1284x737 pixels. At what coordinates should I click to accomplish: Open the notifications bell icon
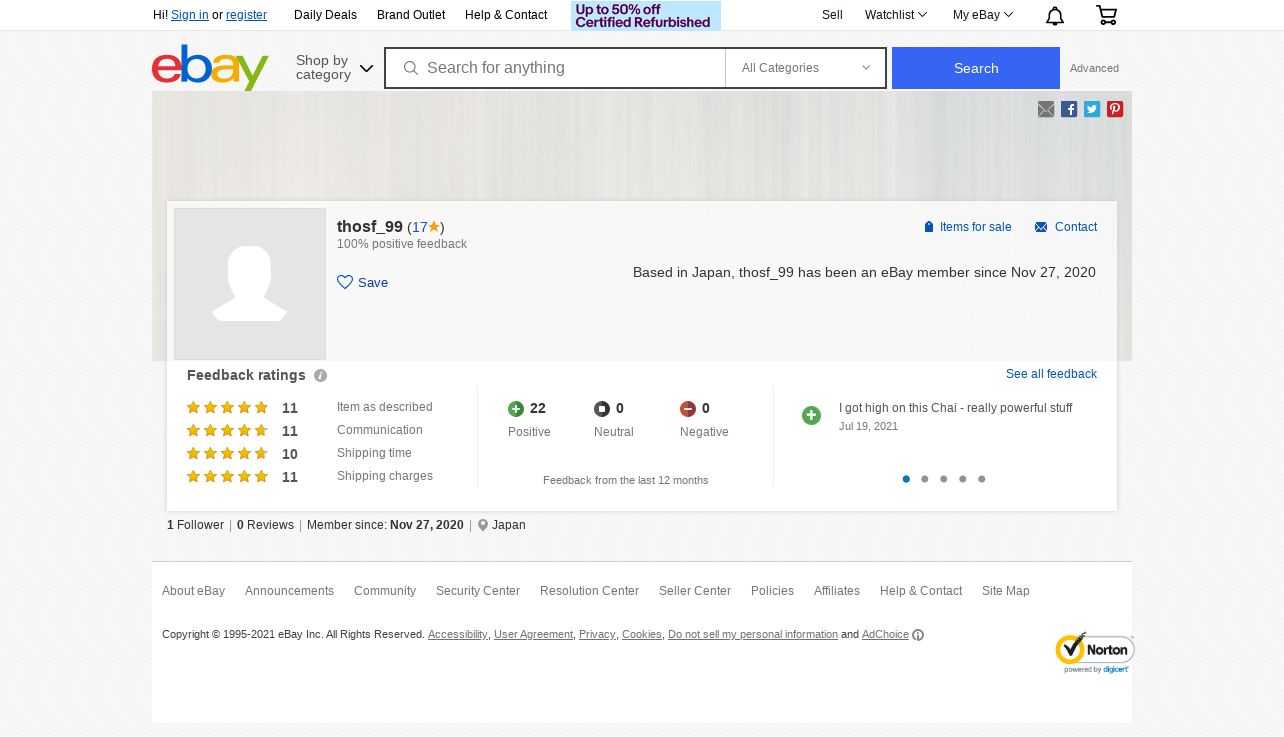[x=1055, y=15]
